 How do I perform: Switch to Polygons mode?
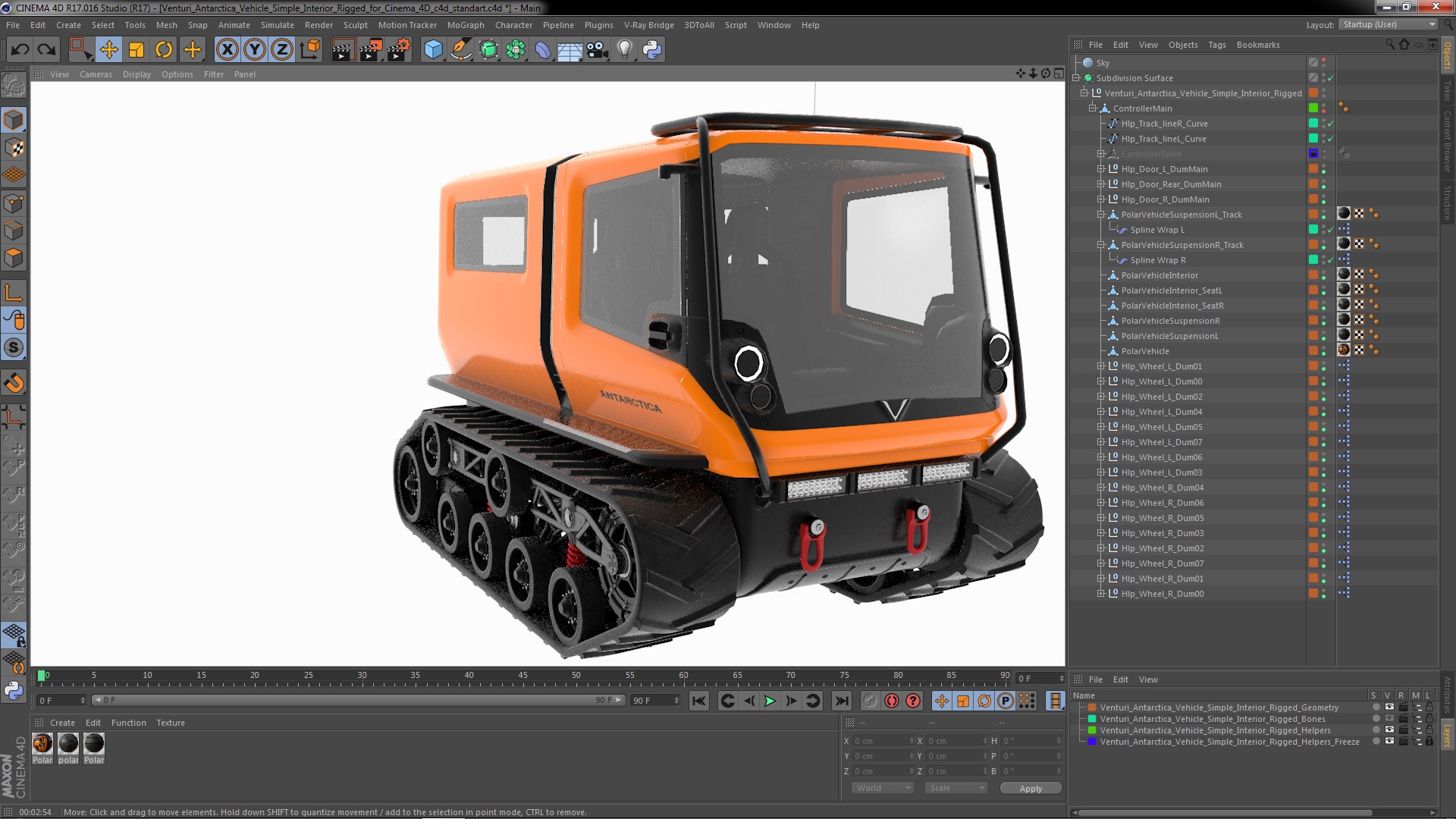point(14,259)
